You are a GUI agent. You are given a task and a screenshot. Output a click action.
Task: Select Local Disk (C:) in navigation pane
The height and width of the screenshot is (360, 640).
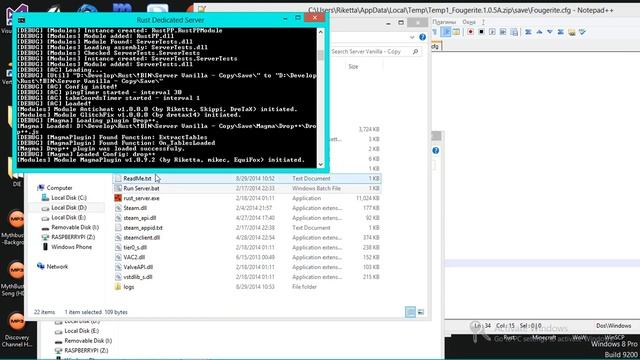pyautogui.click(x=69, y=198)
